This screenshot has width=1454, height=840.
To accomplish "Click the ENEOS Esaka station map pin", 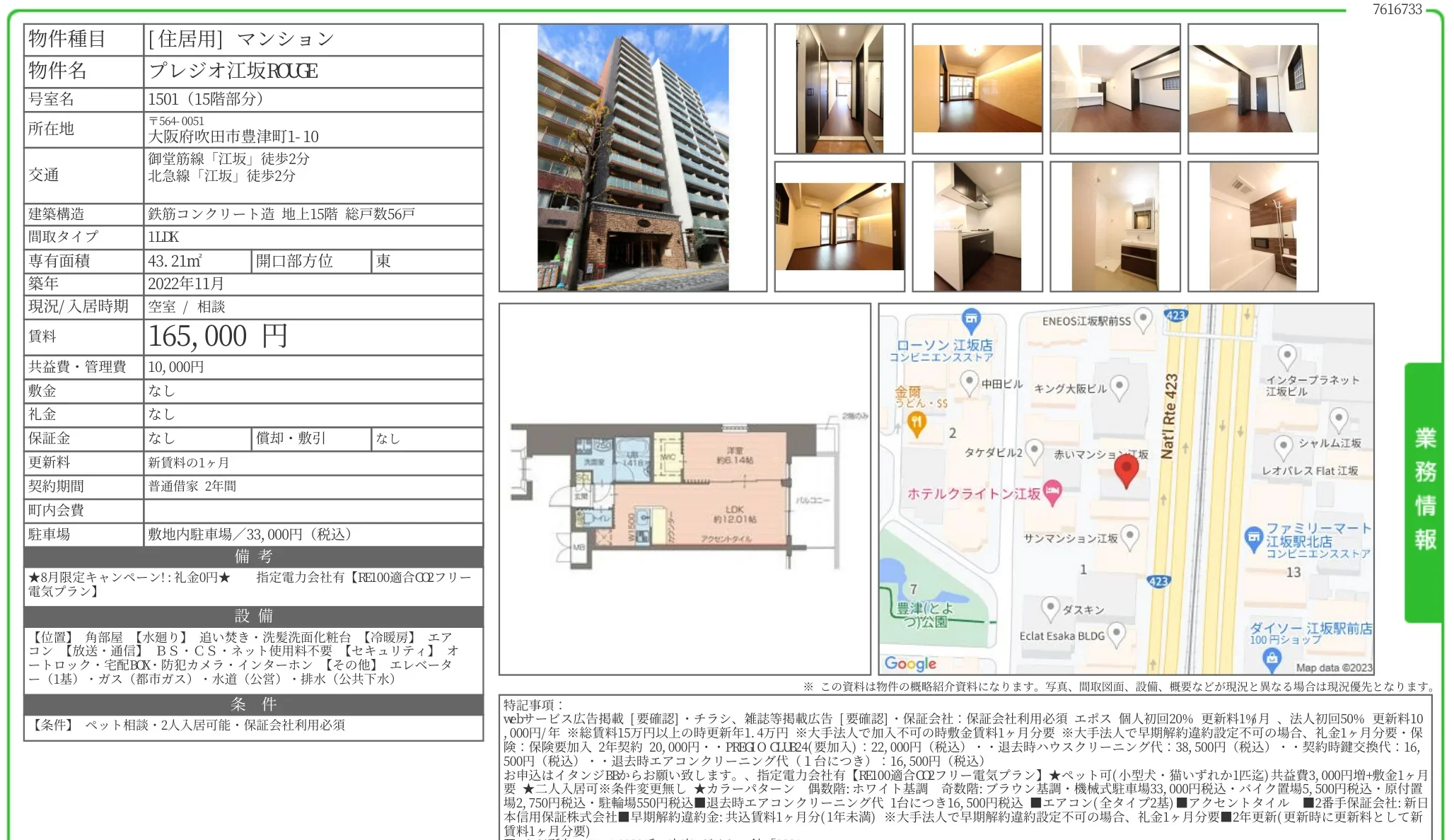I will (1143, 321).
